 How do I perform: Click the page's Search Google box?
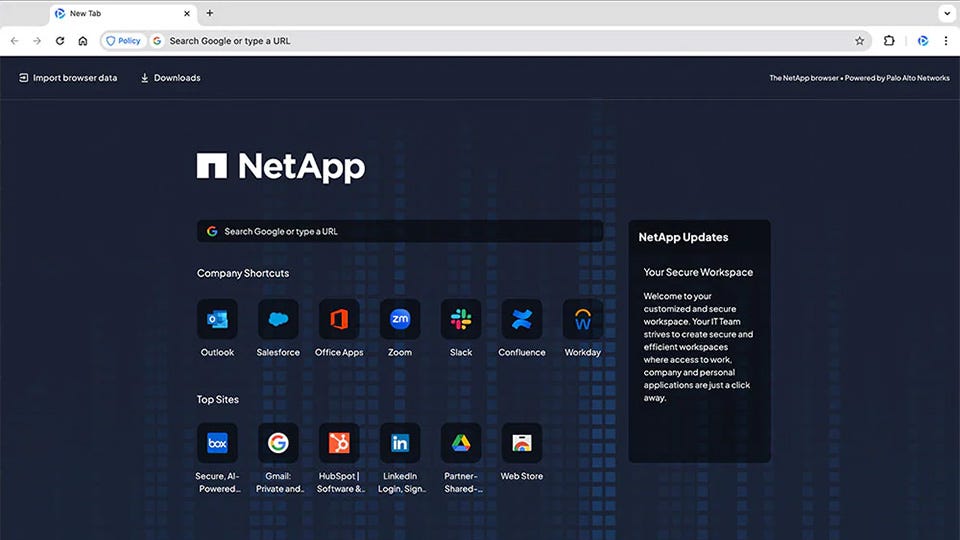coord(400,231)
